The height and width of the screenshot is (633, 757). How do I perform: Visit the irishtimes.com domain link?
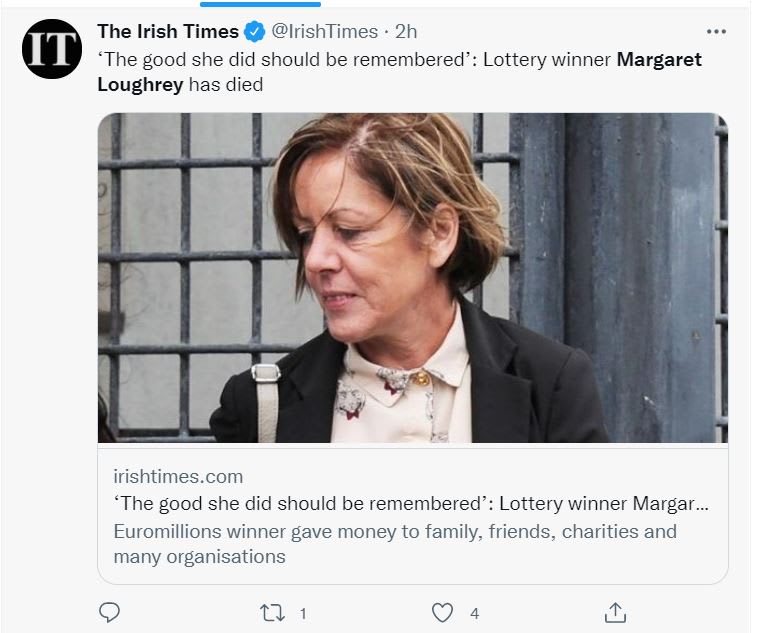(x=178, y=476)
